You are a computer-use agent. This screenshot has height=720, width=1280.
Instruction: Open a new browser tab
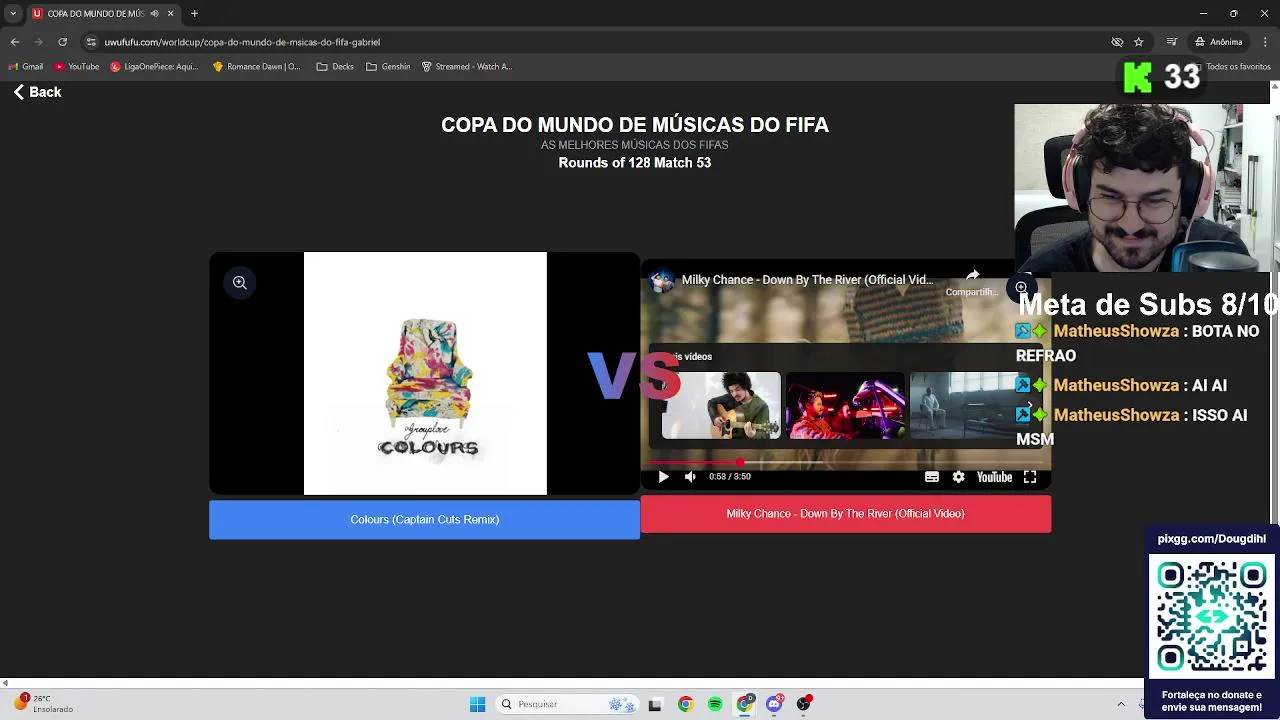194,13
